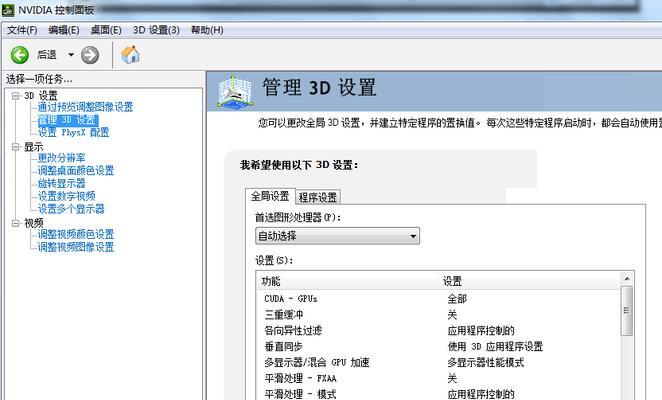662x400 pixels.
Task: Open 调整视频颜色设置 task link
Action: point(76,234)
